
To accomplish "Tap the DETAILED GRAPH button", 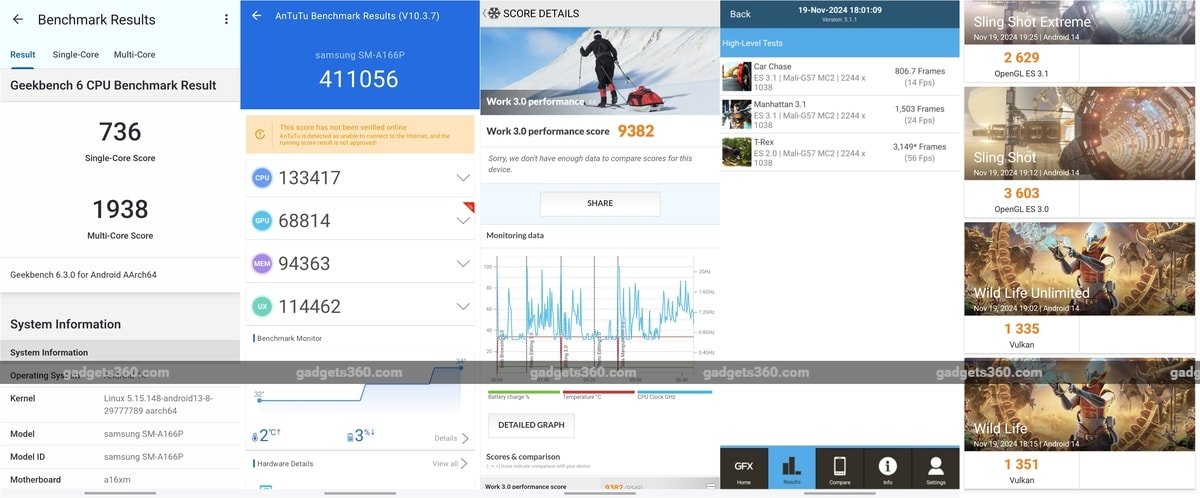I will click(531, 425).
